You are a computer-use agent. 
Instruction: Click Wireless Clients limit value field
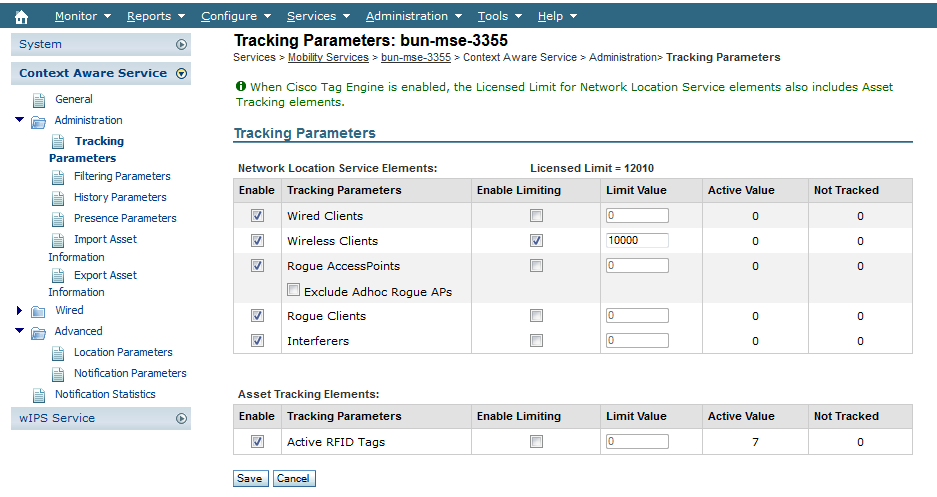tap(637, 241)
